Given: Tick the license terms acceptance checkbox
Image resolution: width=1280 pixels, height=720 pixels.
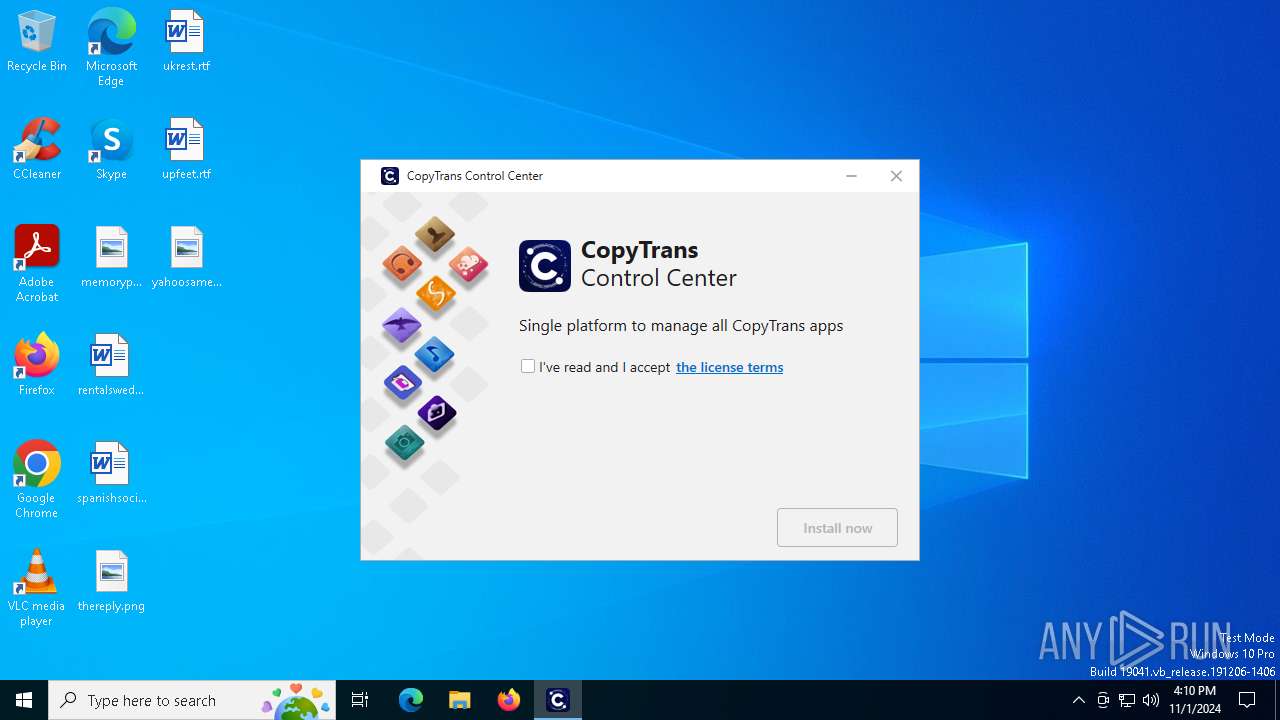Looking at the screenshot, I should pyautogui.click(x=528, y=366).
